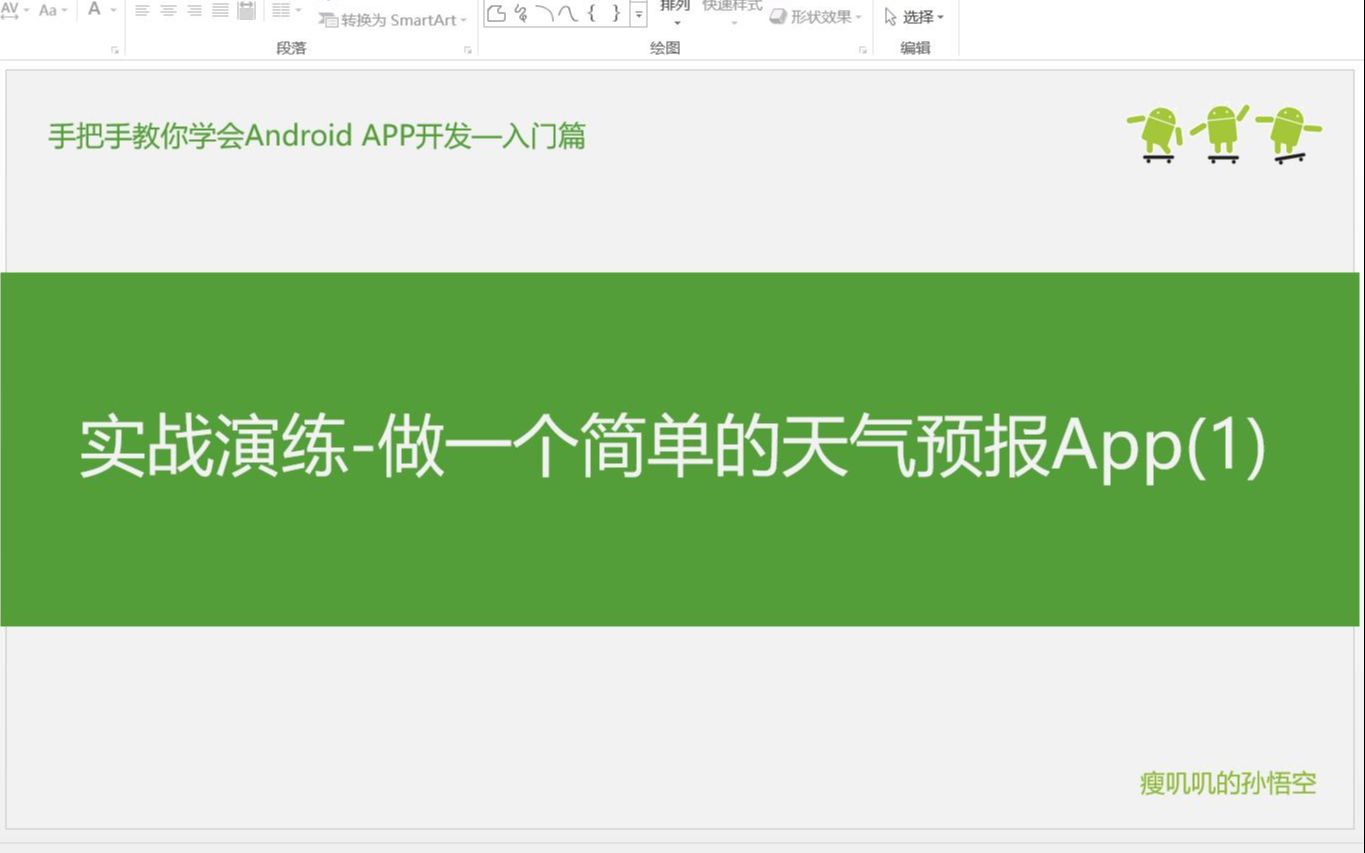Select the Android skateboard robots image
Image resolution: width=1365 pixels, height=853 pixels.
click(1224, 134)
